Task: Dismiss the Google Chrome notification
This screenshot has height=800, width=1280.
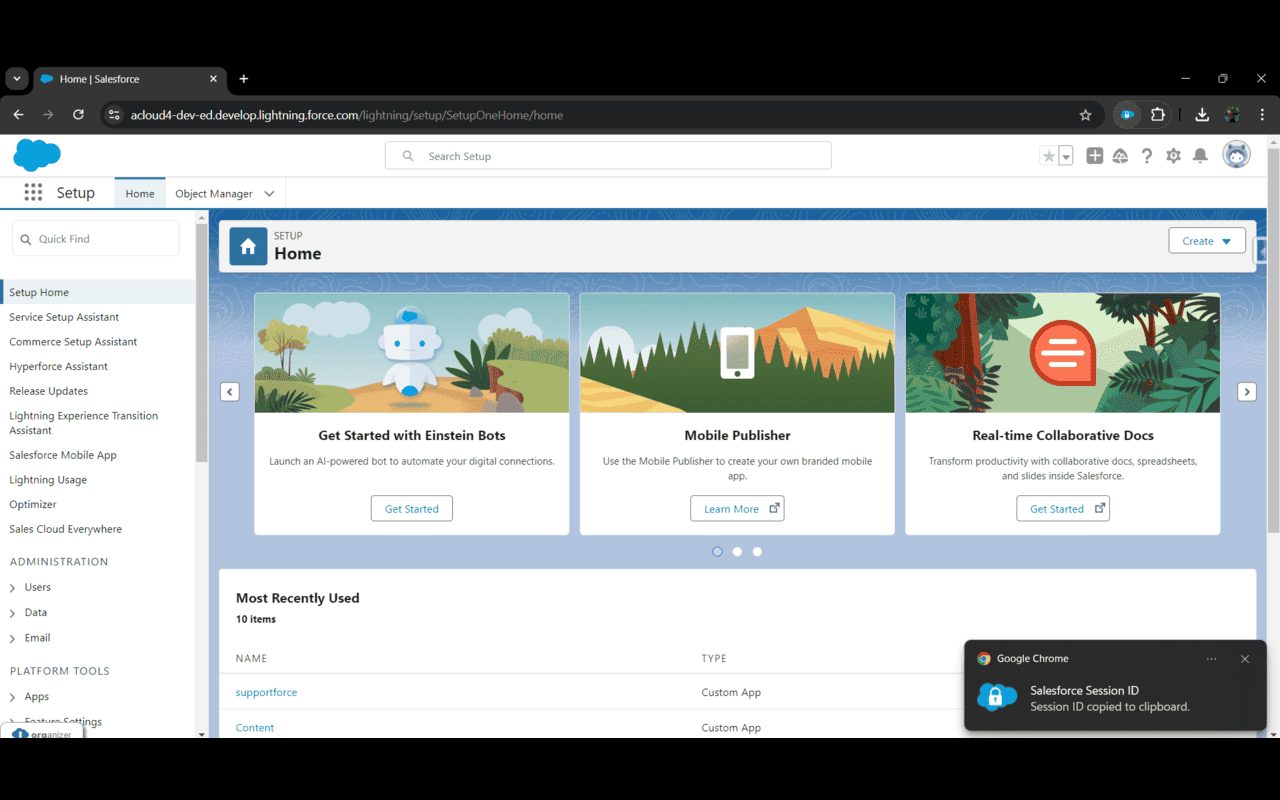Action: pos(1245,659)
